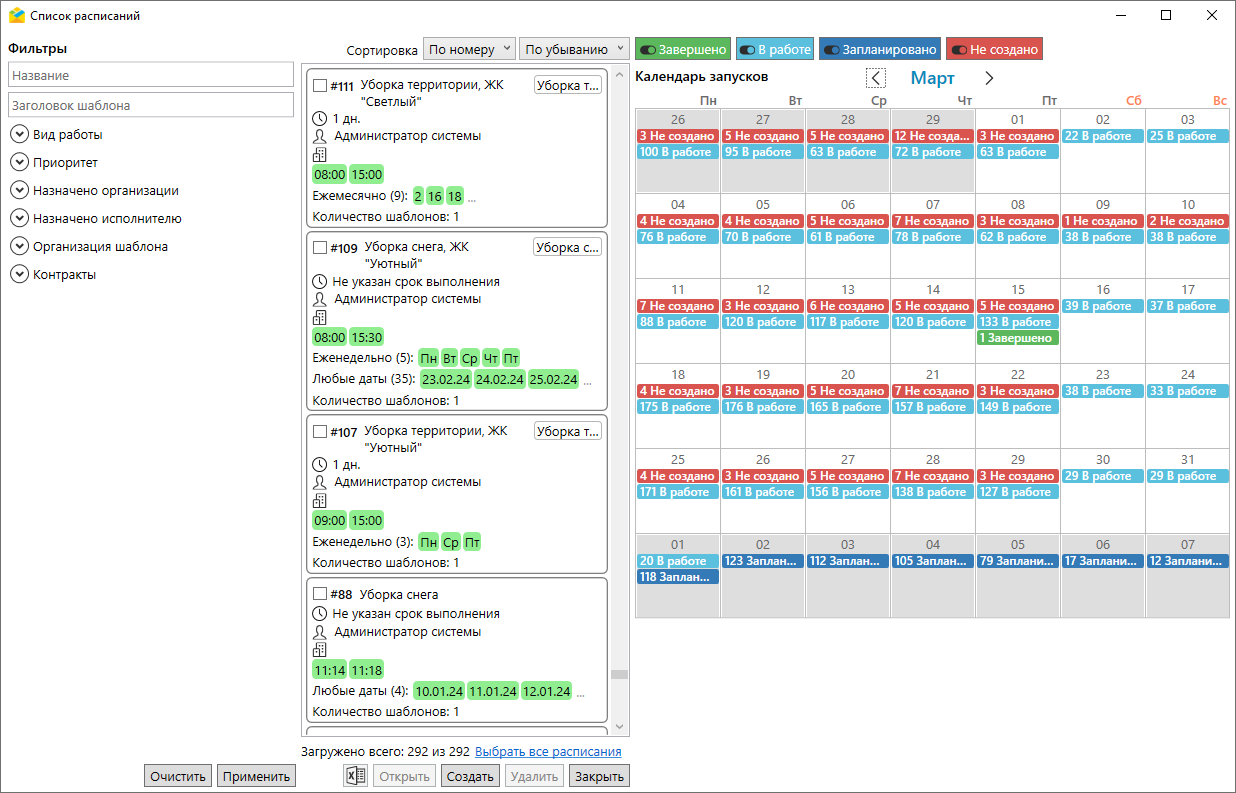Viewport: 1236px width, 793px height.
Task: Click 'Выбрать все расписания' link
Action: 548,751
